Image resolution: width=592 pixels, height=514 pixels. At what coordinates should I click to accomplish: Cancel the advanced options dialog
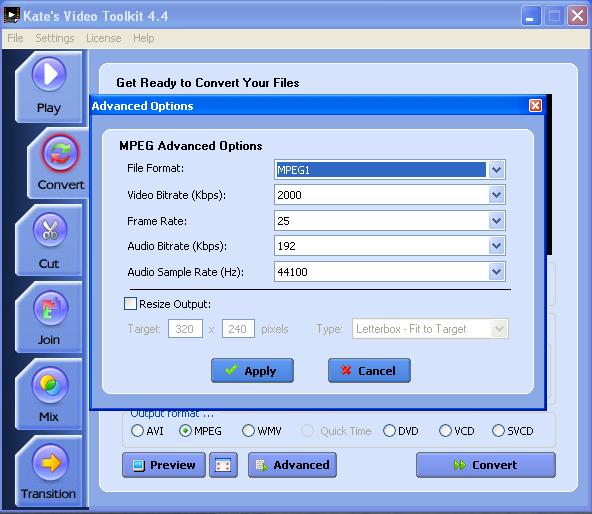(369, 370)
